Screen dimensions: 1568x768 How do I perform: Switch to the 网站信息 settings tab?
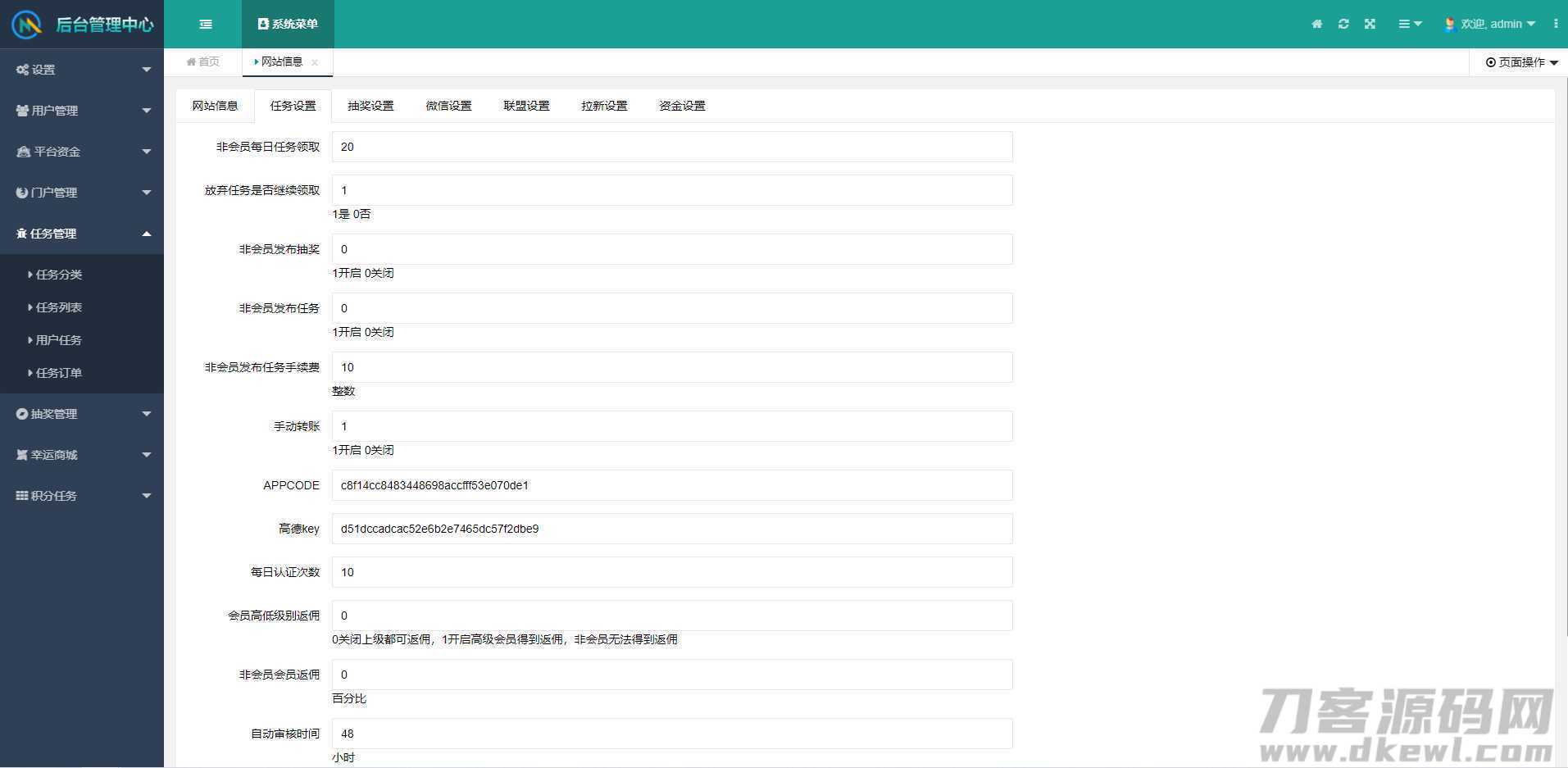[215, 106]
